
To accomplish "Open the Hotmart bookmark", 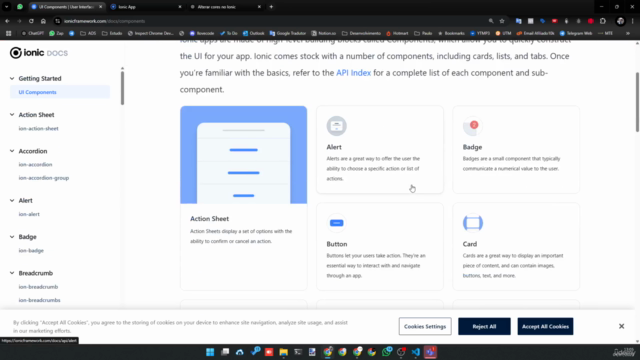I will pos(397,33).
